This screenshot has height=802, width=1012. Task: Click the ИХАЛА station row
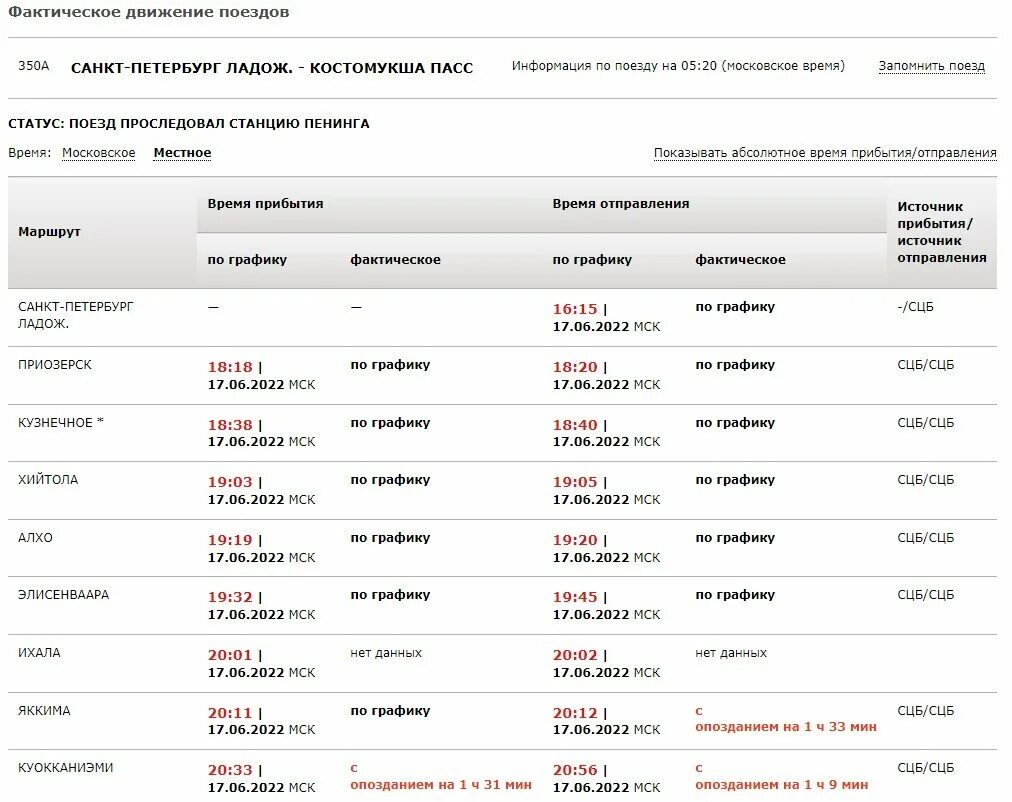pyautogui.click(x=502, y=663)
